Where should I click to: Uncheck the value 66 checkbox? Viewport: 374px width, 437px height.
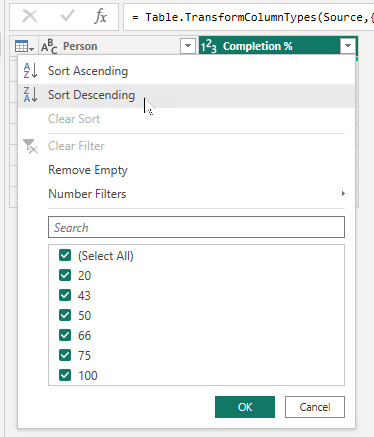pyautogui.click(x=65, y=336)
